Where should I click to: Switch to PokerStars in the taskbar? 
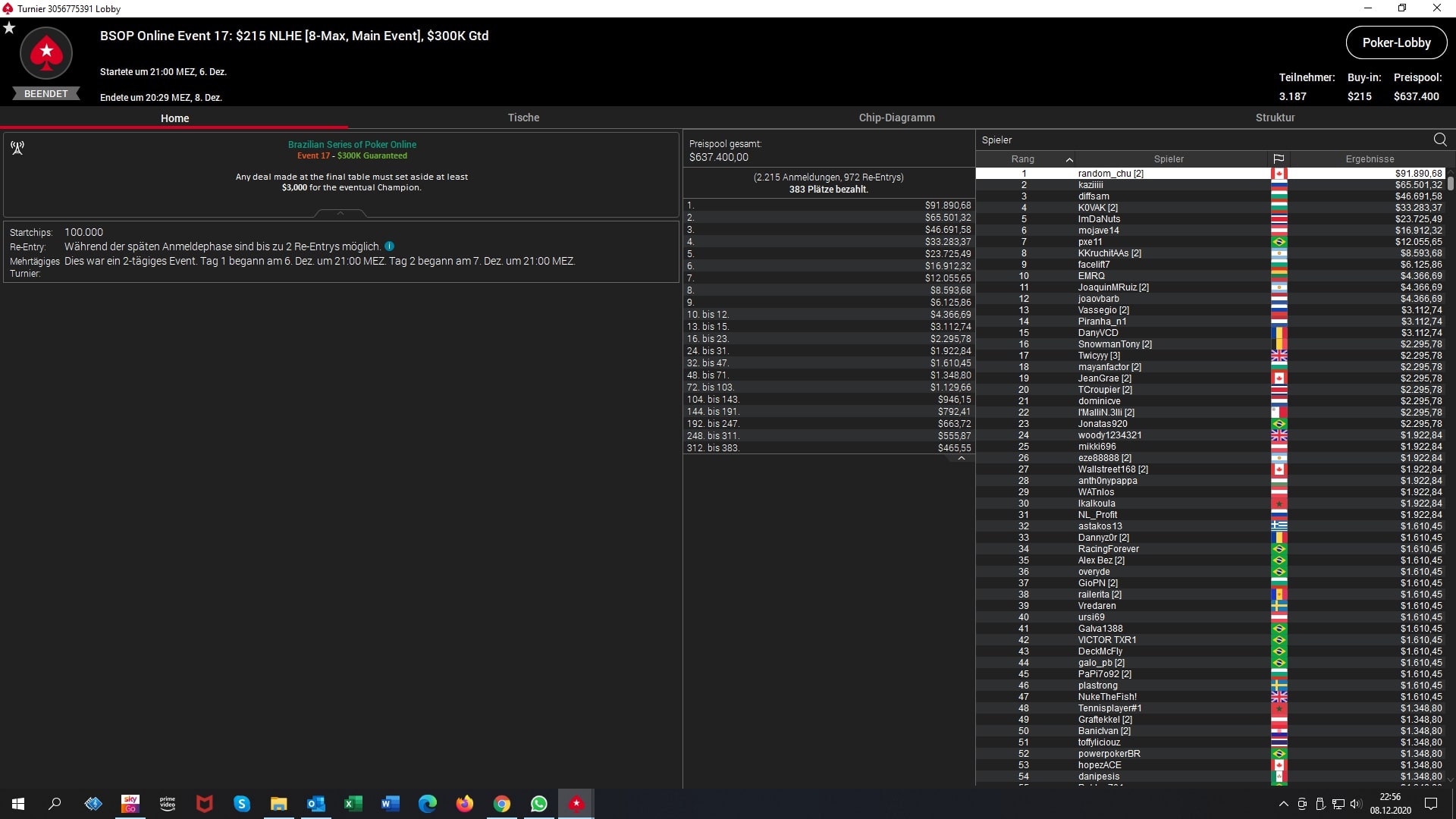[x=576, y=804]
